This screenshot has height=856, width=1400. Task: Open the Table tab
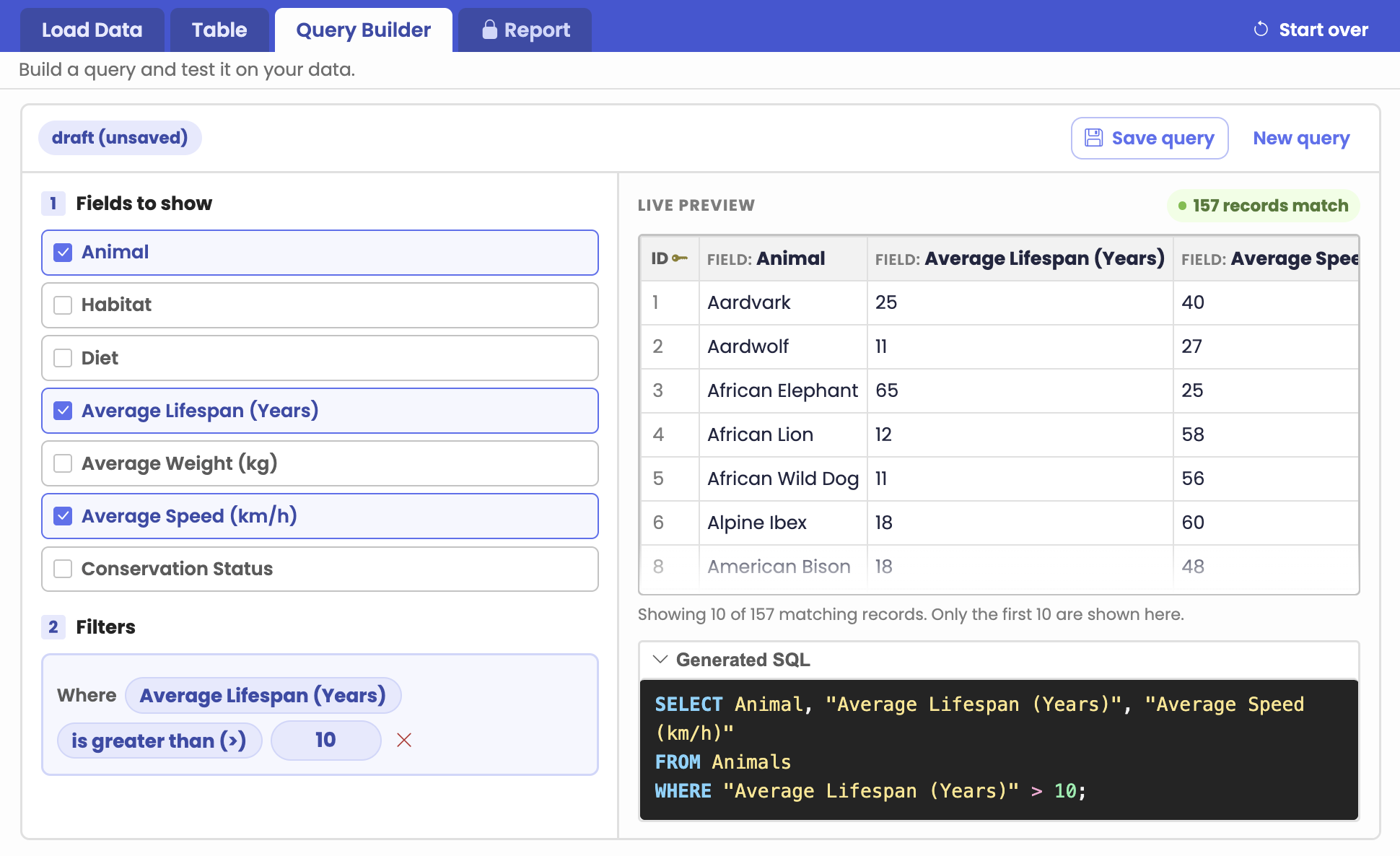[219, 30]
